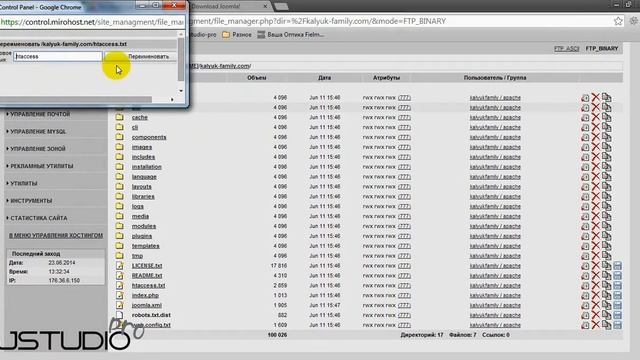The width and height of the screenshot is (640, 360).
Task: Copy the components folder using copy icon
Action: [x=606, y=137]
